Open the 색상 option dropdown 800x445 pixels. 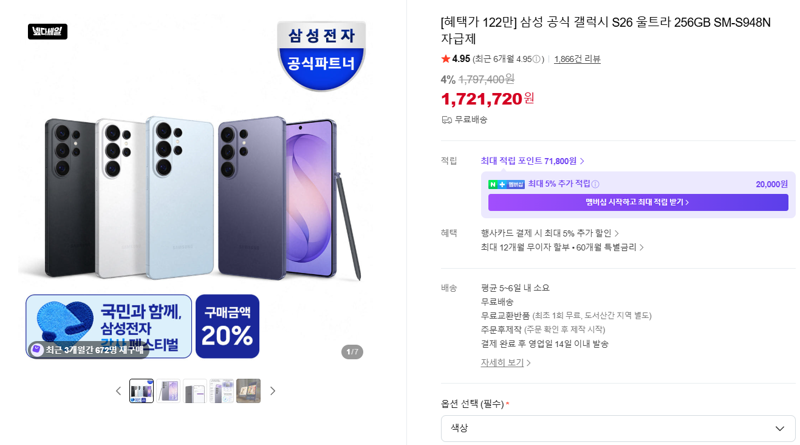[x=618, y=428]
